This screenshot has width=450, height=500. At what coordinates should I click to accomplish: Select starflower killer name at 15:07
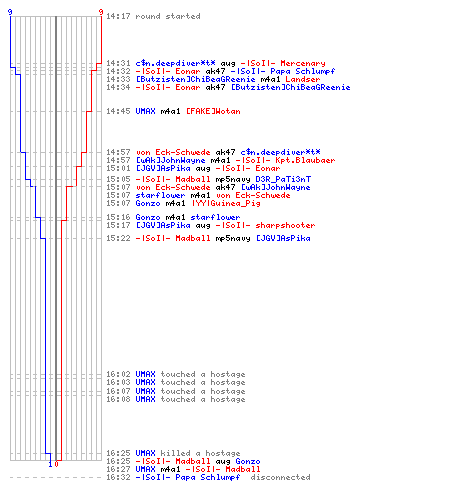coord(160,195)
